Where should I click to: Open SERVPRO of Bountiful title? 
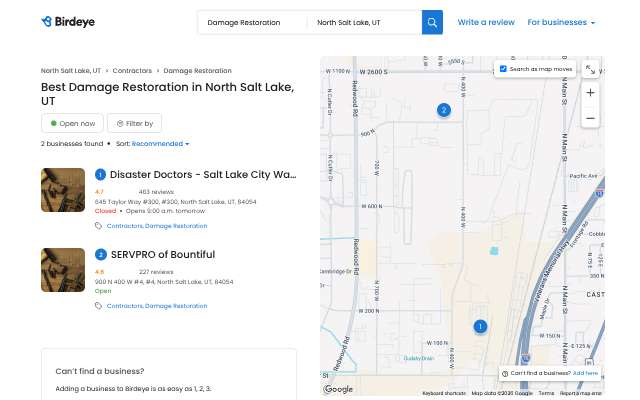pos(163,255)
